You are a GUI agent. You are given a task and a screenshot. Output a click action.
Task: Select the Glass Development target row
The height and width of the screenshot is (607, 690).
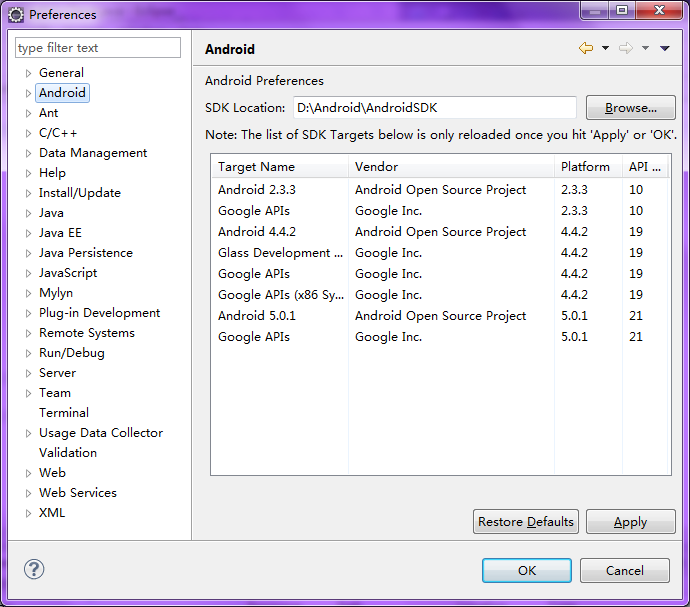(x=441, y=253)
